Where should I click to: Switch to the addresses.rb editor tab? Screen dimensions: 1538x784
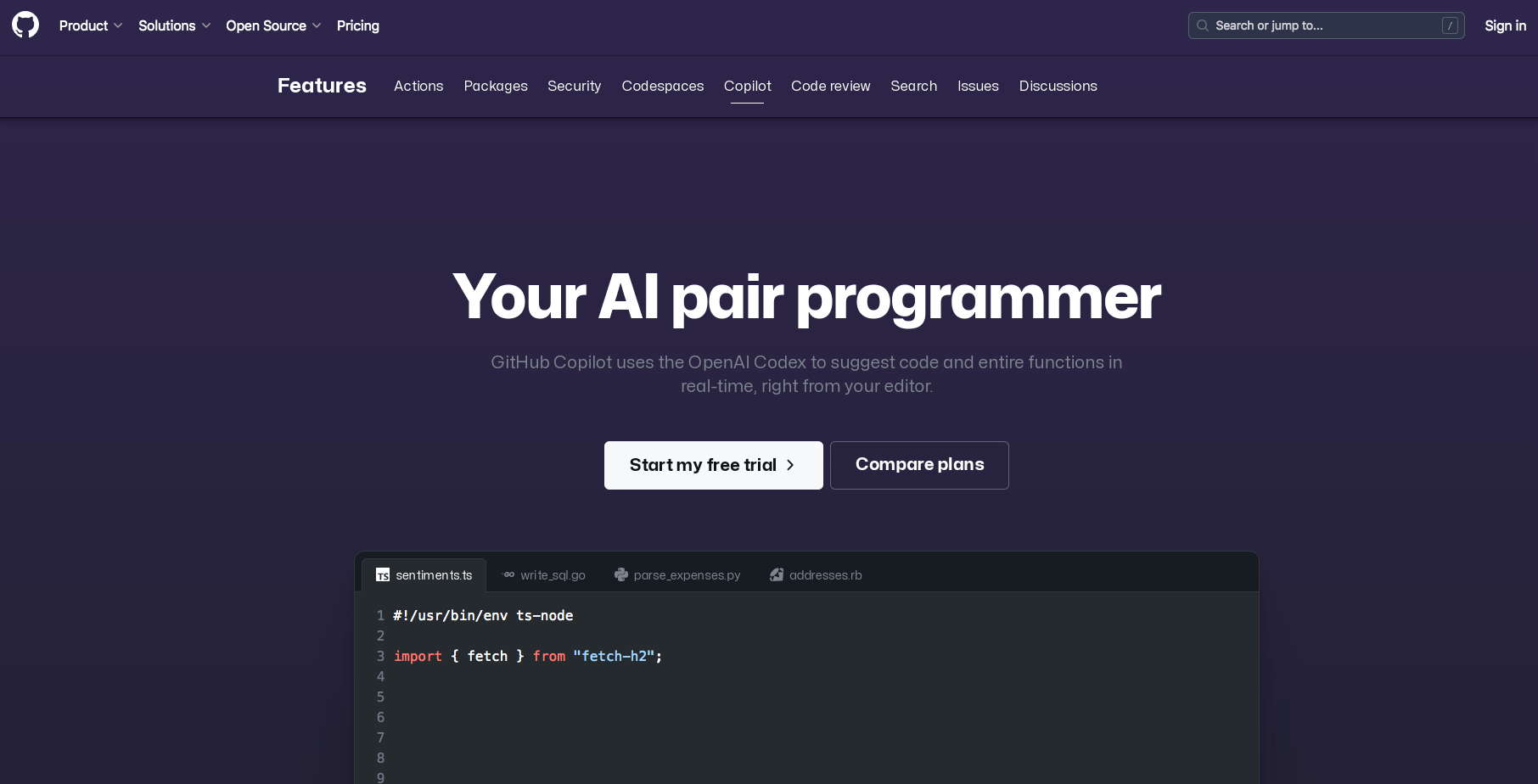816,575
